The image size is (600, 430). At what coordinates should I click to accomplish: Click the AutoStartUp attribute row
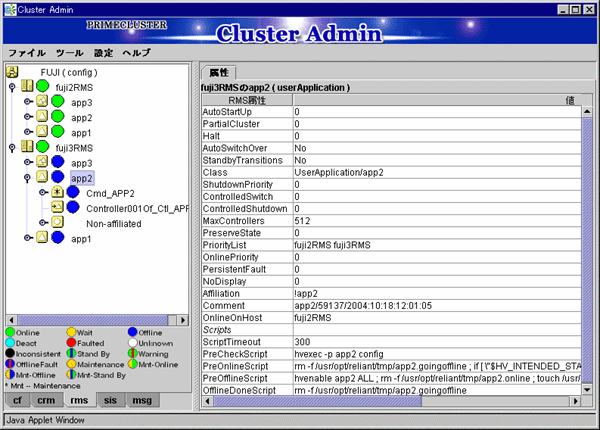point(391,112)
